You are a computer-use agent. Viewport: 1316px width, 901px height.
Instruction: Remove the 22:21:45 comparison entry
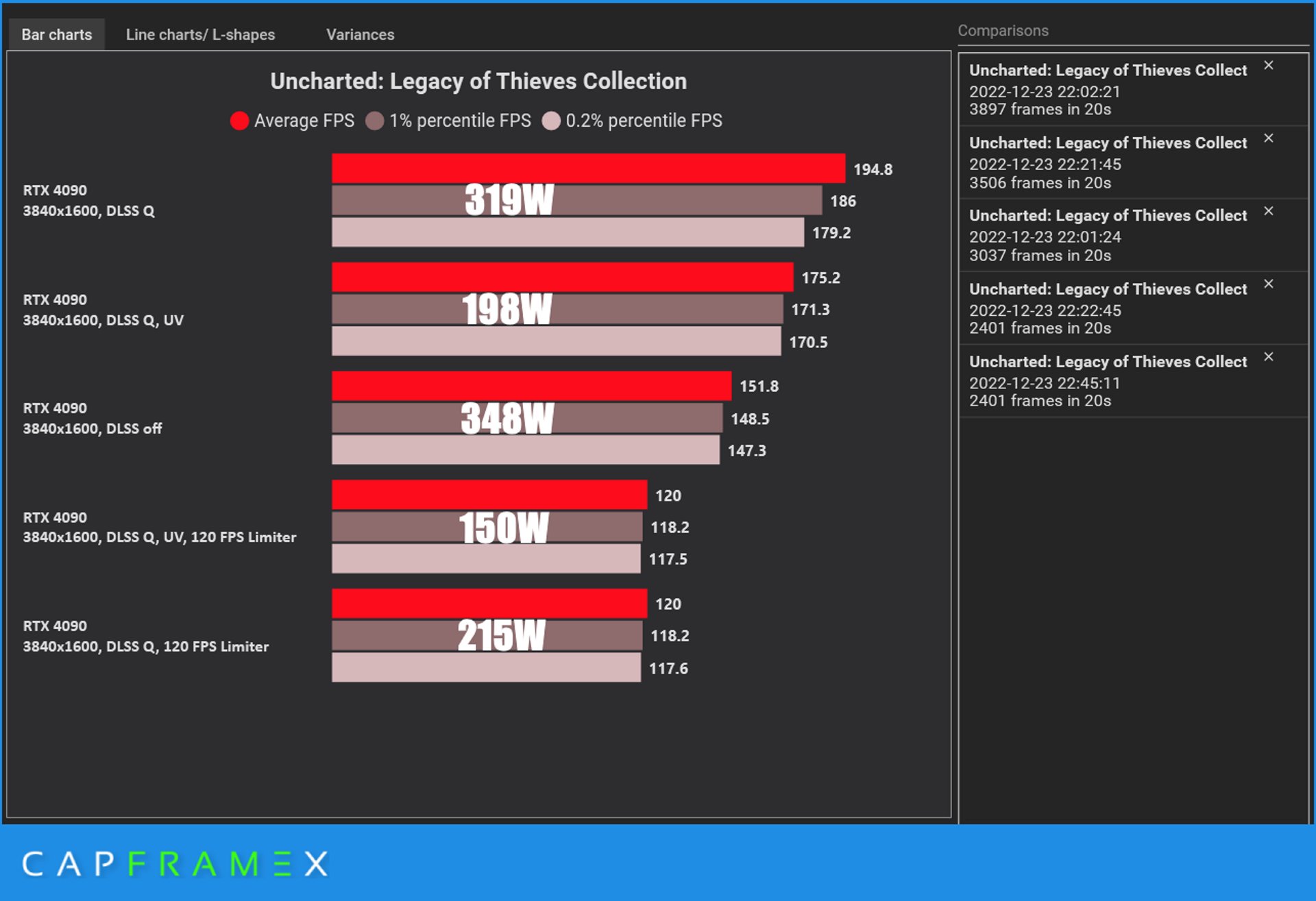pyautogui.click(x=1268, y=138)
